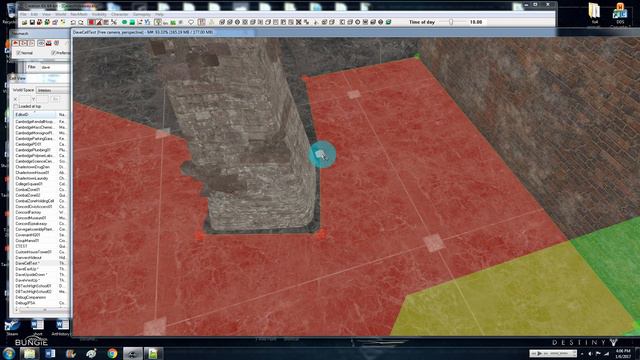Select the CharlestownDrugDen cell
The width and height of the screenshot is (640, 360).
click(x=32, y=167)
